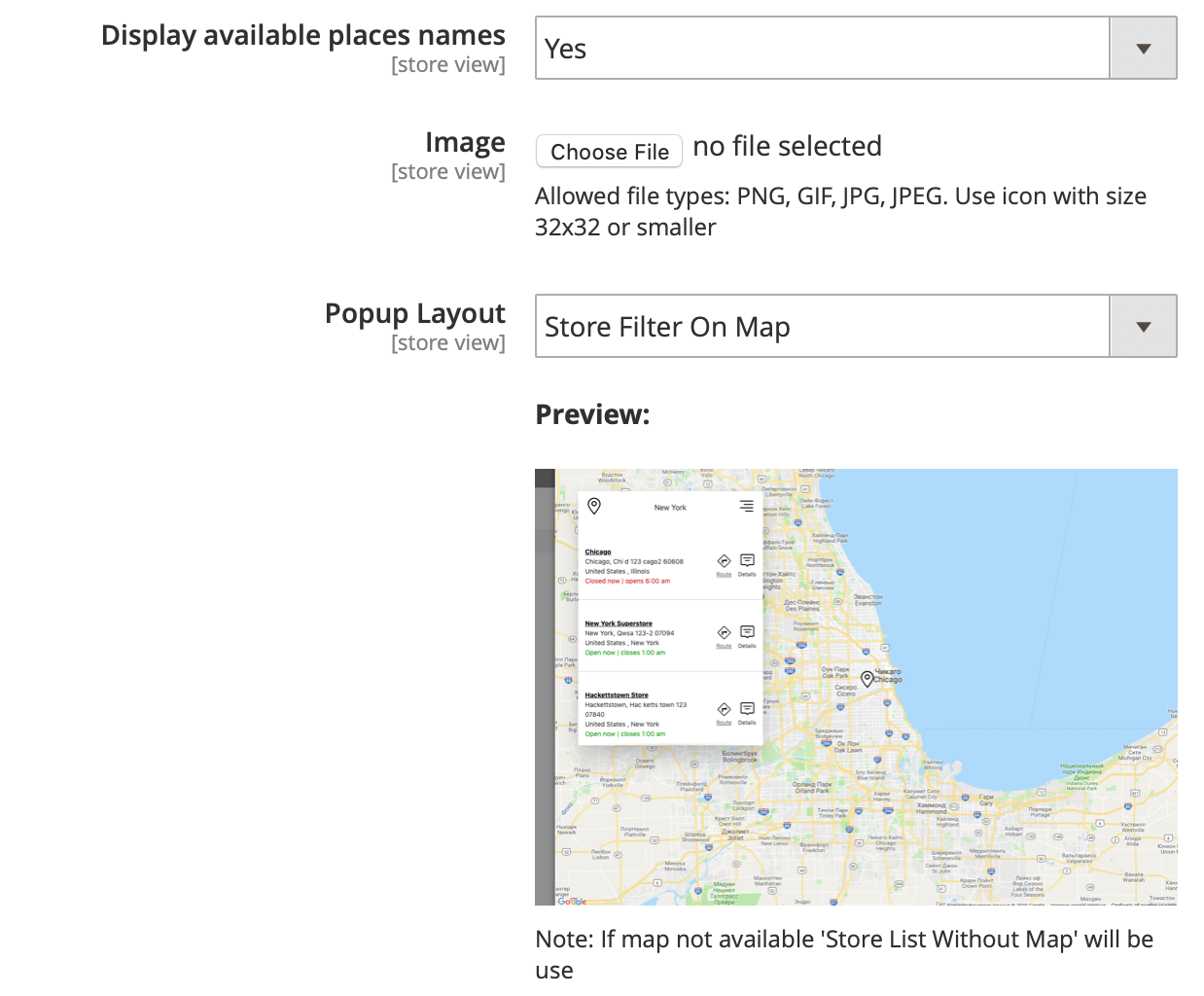Click the 'Preview:' heading

click(x=592, y=414)
